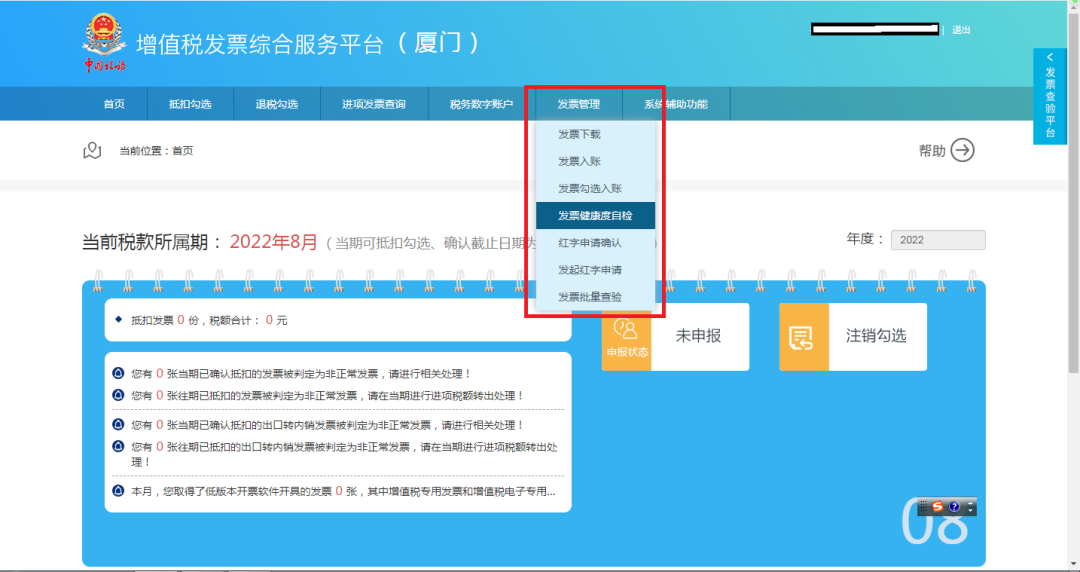Image resolution: width=1080 pixels, height=572 pixels.
Task: Go to the 抵扣勾选 tab
Action: pyautogui.click(x=190, y=104)
